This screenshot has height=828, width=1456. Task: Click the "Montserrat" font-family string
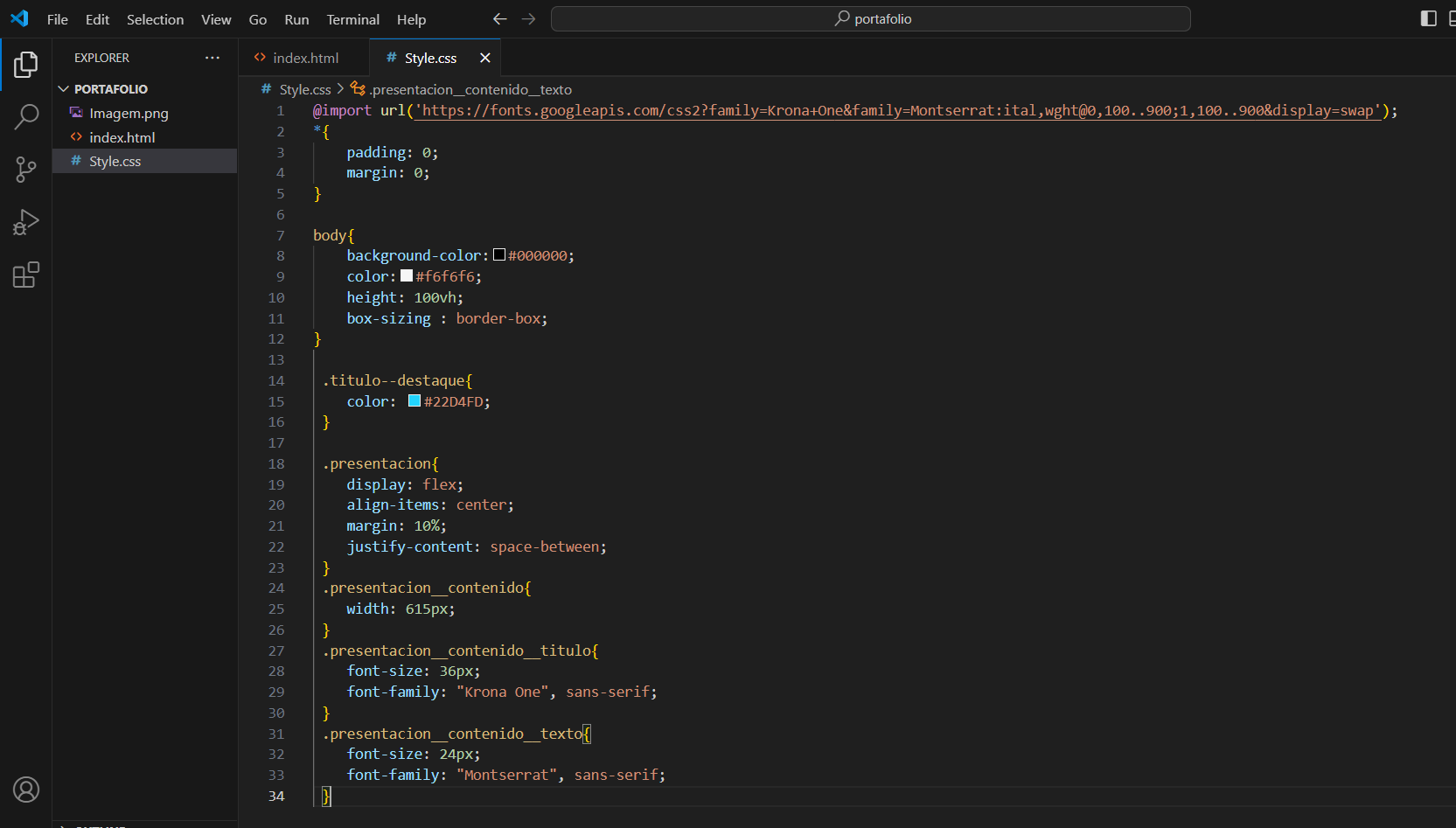coord(506,775)
